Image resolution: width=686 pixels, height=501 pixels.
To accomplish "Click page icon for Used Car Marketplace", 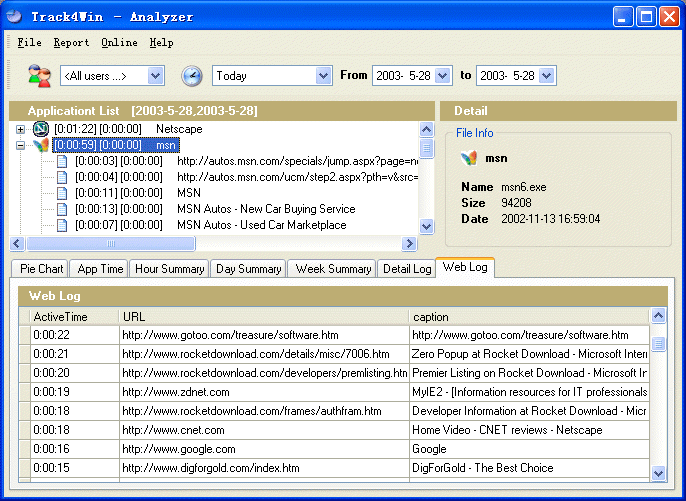I will [x=62, y=225].
